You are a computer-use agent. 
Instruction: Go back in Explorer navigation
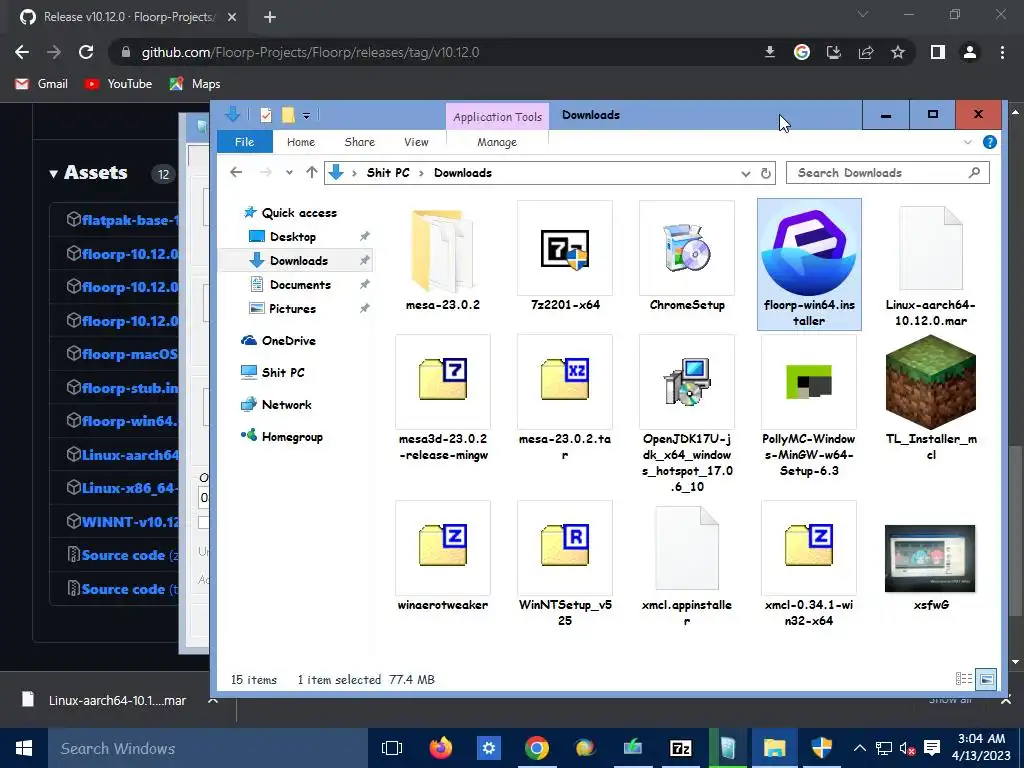(x=236, y=172)
